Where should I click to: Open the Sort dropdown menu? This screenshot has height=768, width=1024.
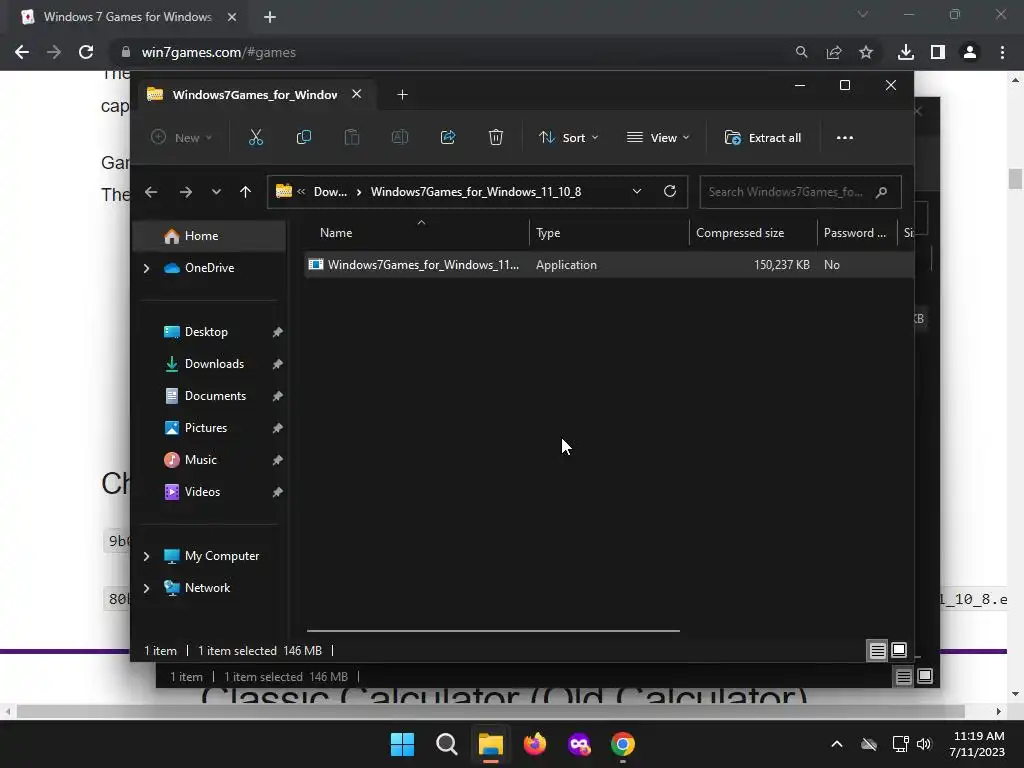point(568,138)
